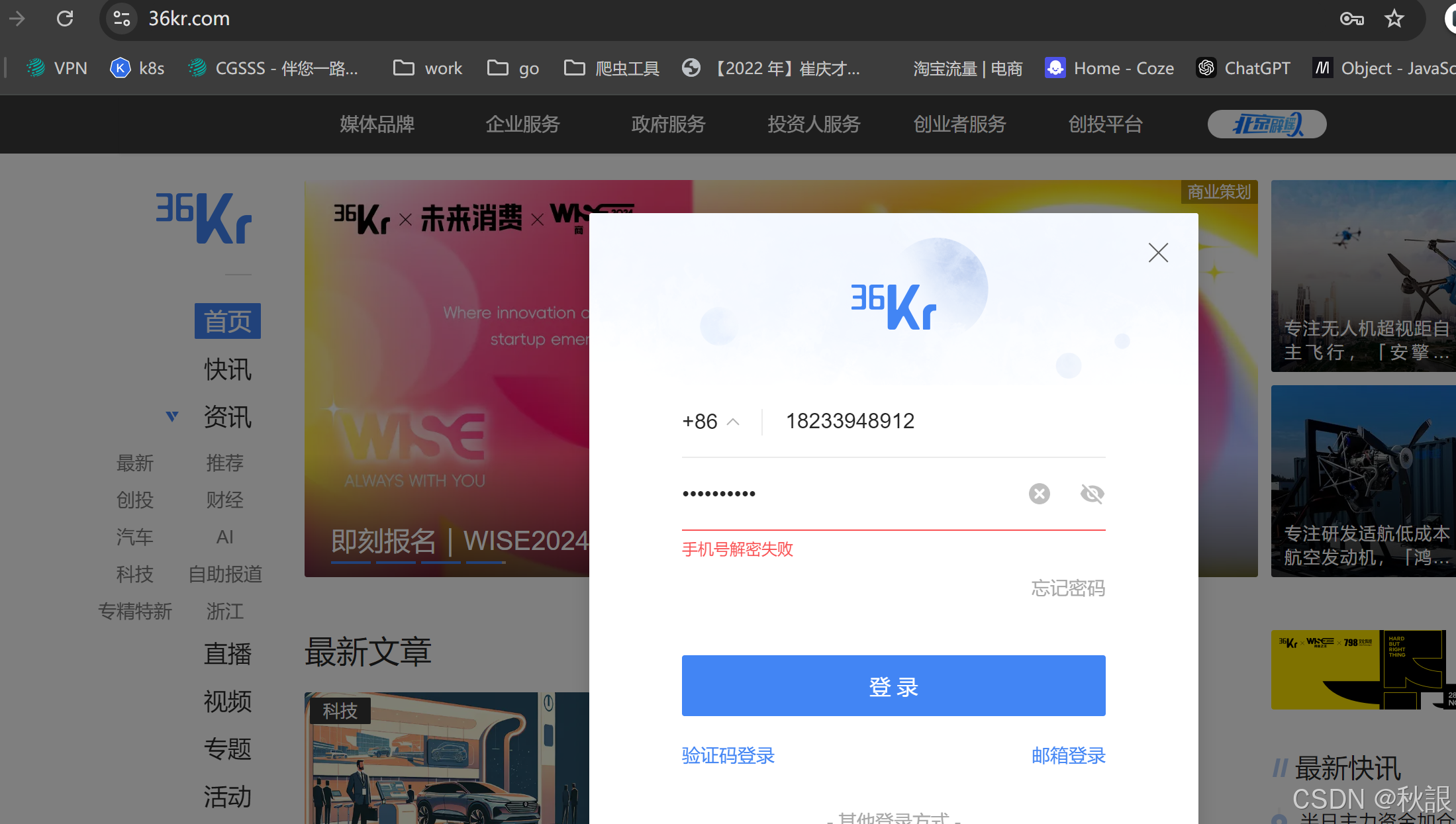Open the 政府服务 menu

click(669, 124)
